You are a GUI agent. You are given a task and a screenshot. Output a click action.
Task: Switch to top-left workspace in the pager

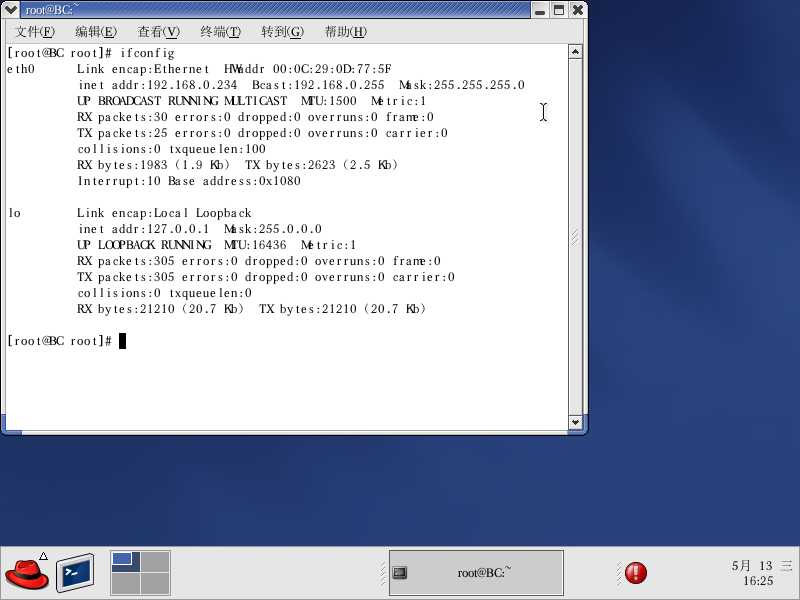[x=125, y=561]
